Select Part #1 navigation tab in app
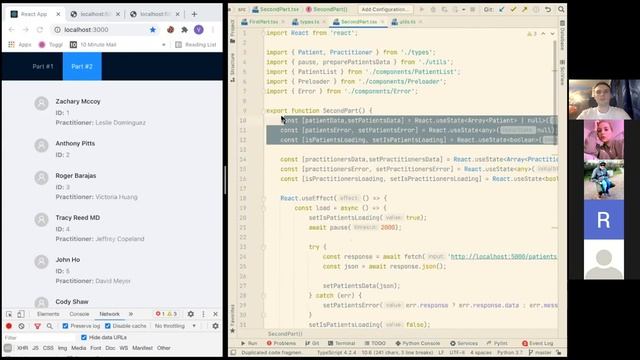This screenshot has height=360, width=640. pos(43,66)
